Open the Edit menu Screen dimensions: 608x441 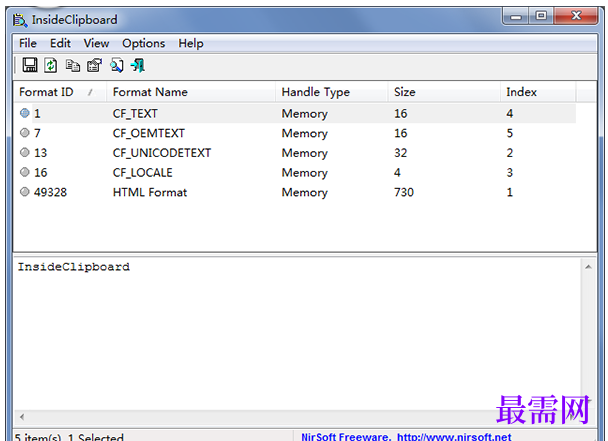(60, 43)
